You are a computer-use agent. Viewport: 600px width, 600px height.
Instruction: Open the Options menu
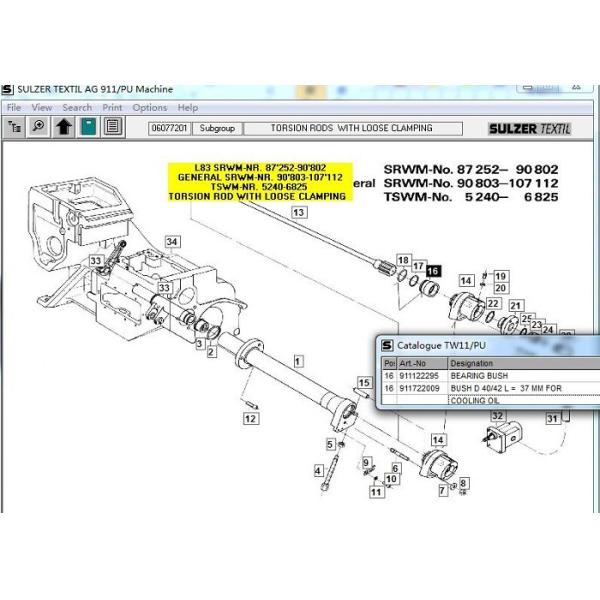click(150, 107)
